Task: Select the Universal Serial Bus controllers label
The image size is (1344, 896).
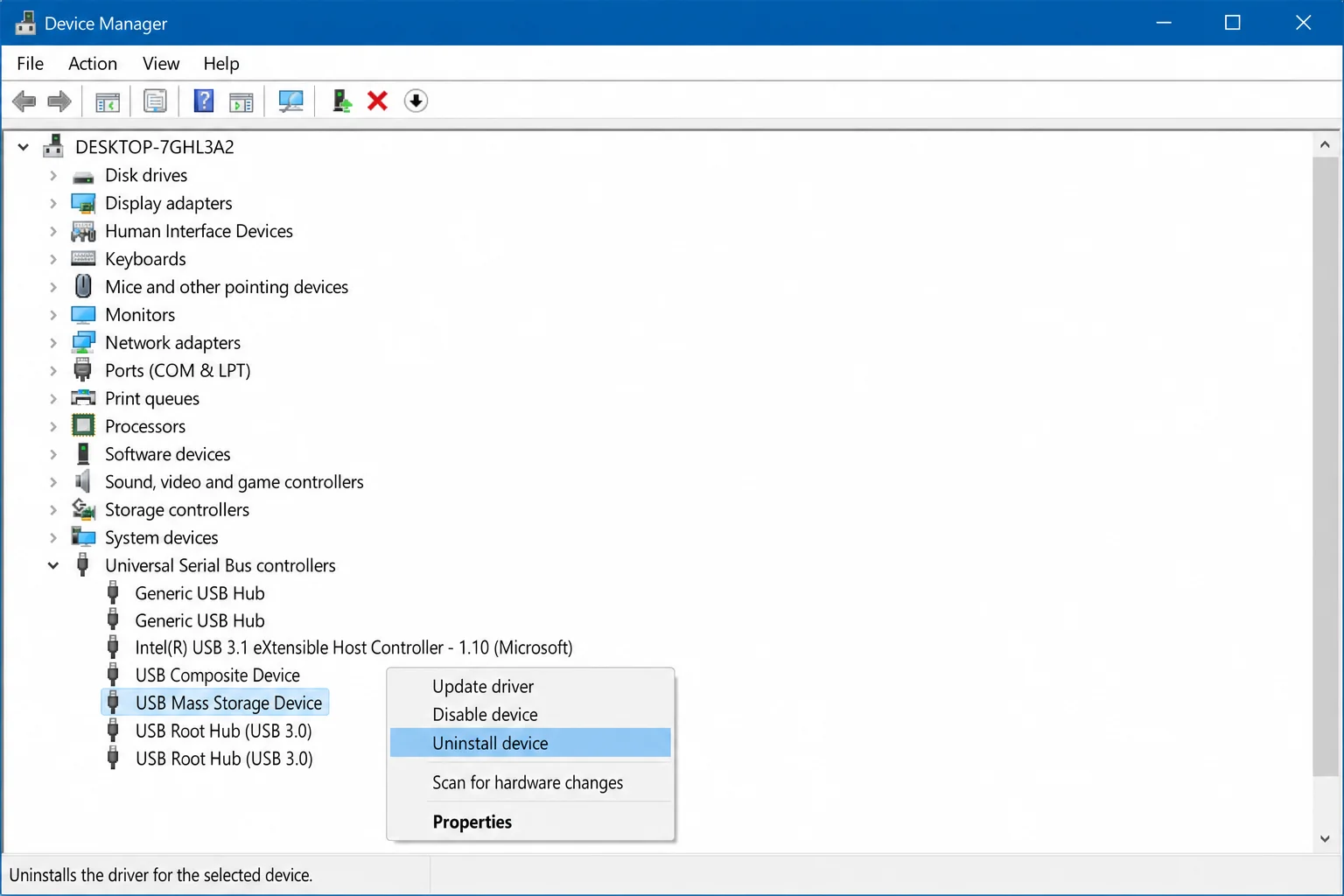Action: tap(220, 565)
